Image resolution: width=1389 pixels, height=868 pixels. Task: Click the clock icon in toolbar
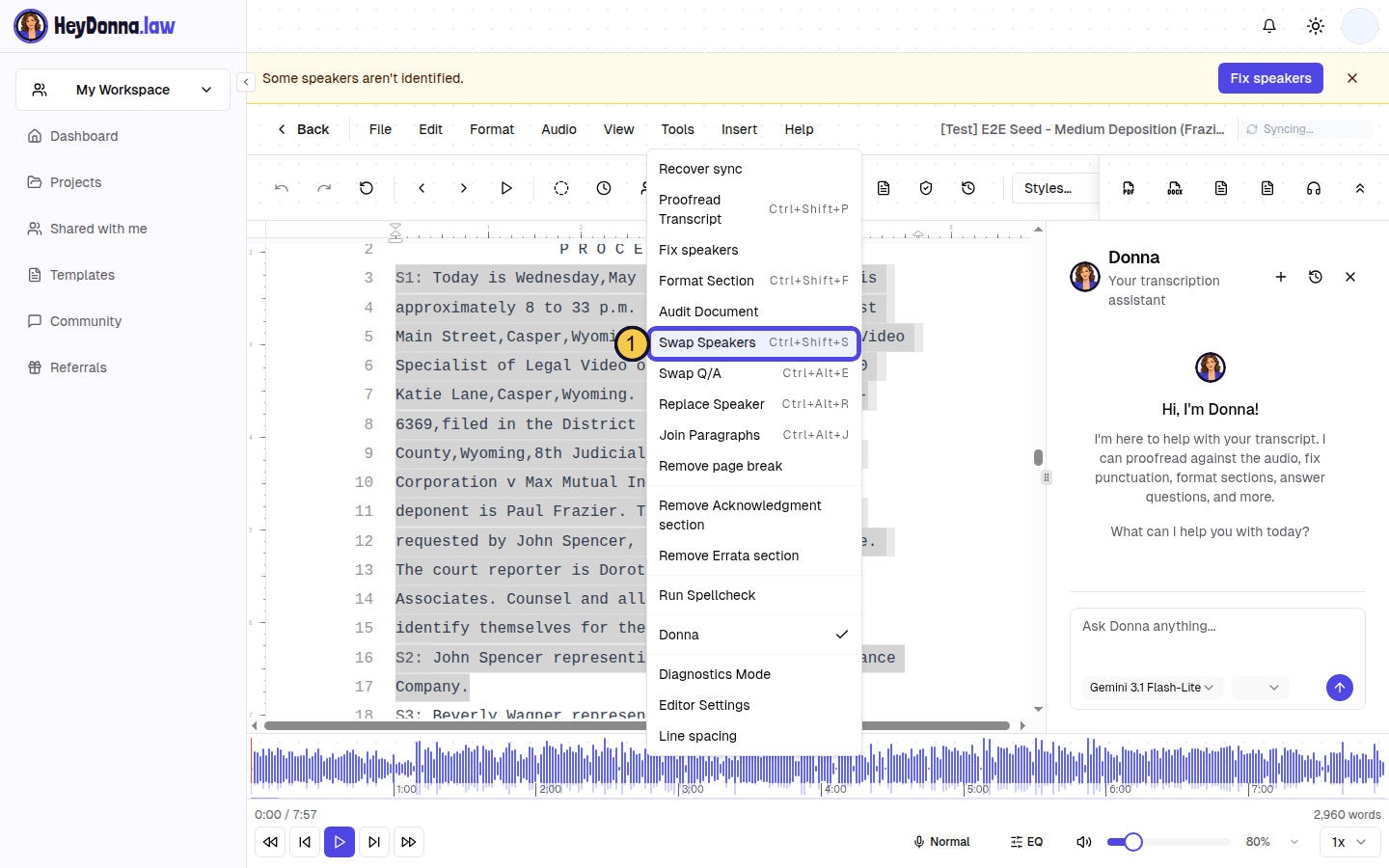604,188
